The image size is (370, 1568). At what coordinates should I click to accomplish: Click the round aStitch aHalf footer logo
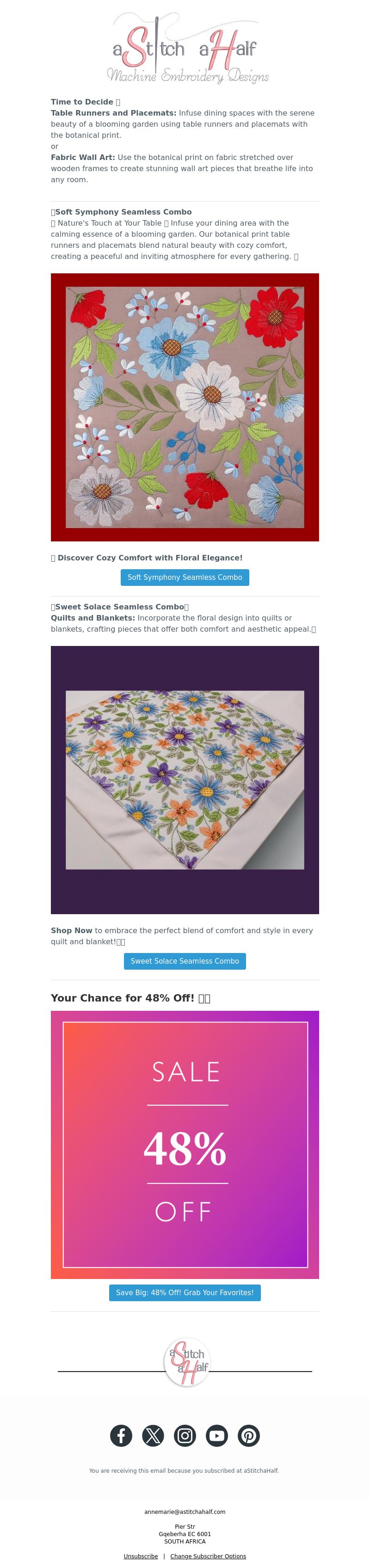point(187,1362)
